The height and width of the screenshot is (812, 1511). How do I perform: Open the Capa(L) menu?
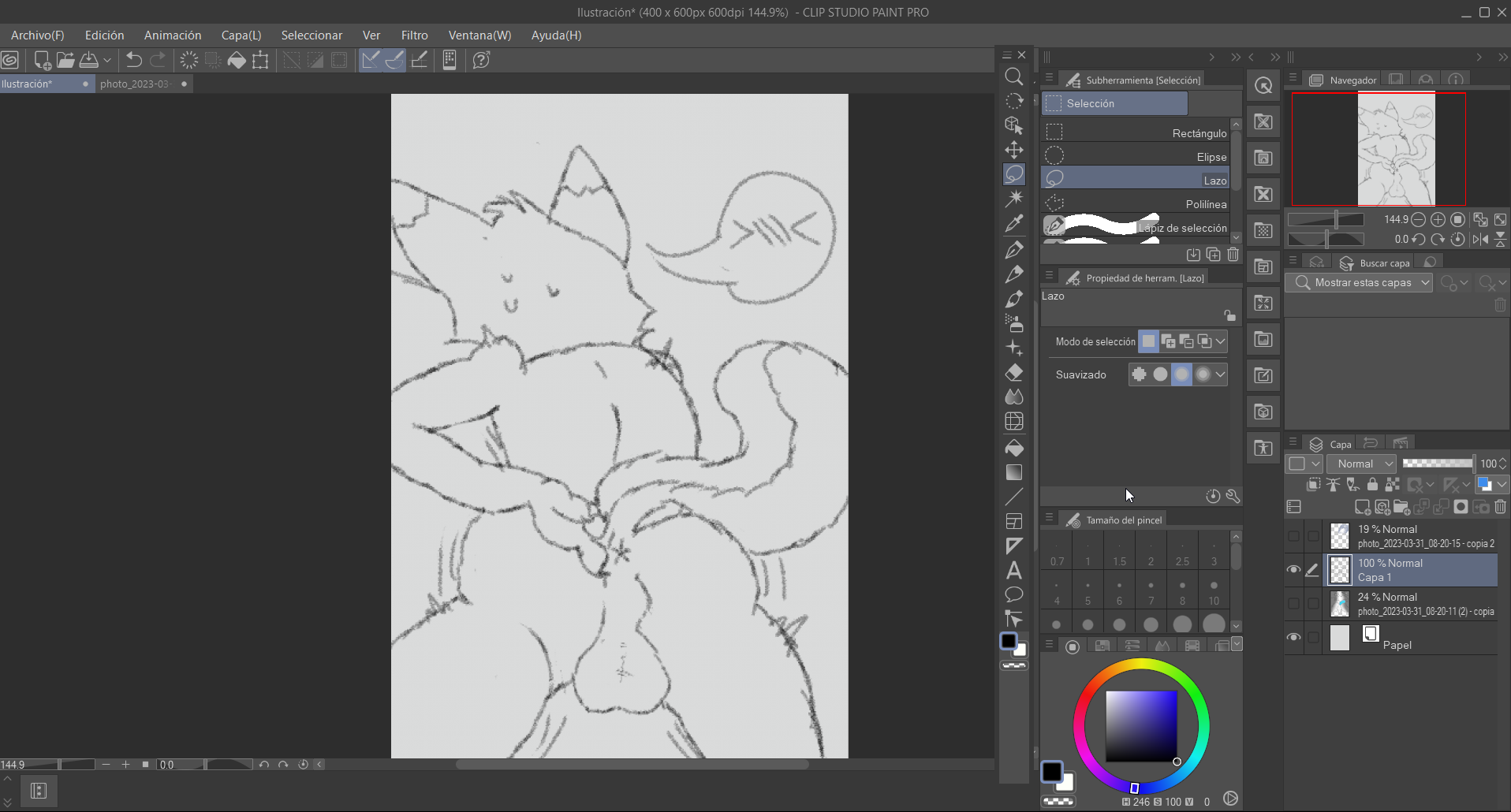(241, 35)
